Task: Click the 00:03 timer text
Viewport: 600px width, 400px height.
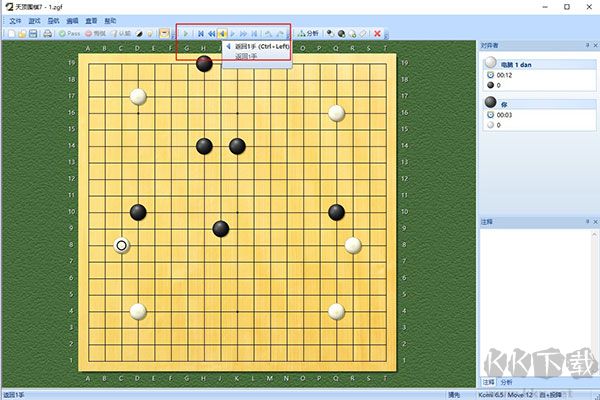Action: coord(504,115)
